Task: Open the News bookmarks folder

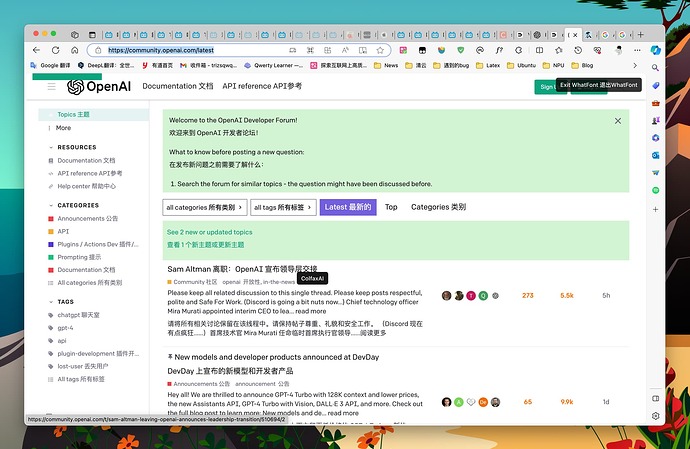Action: pyautogui.click(x=386, y=65)
